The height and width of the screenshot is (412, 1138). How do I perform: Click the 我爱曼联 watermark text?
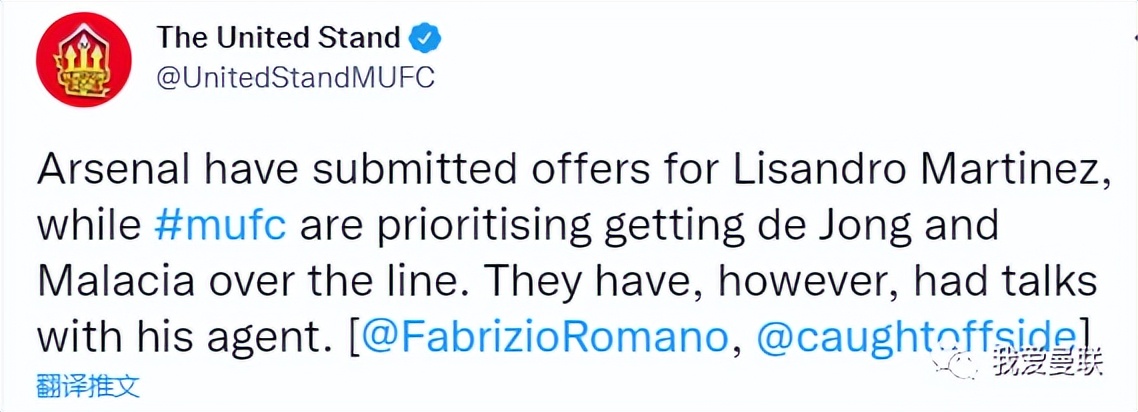1048,362
